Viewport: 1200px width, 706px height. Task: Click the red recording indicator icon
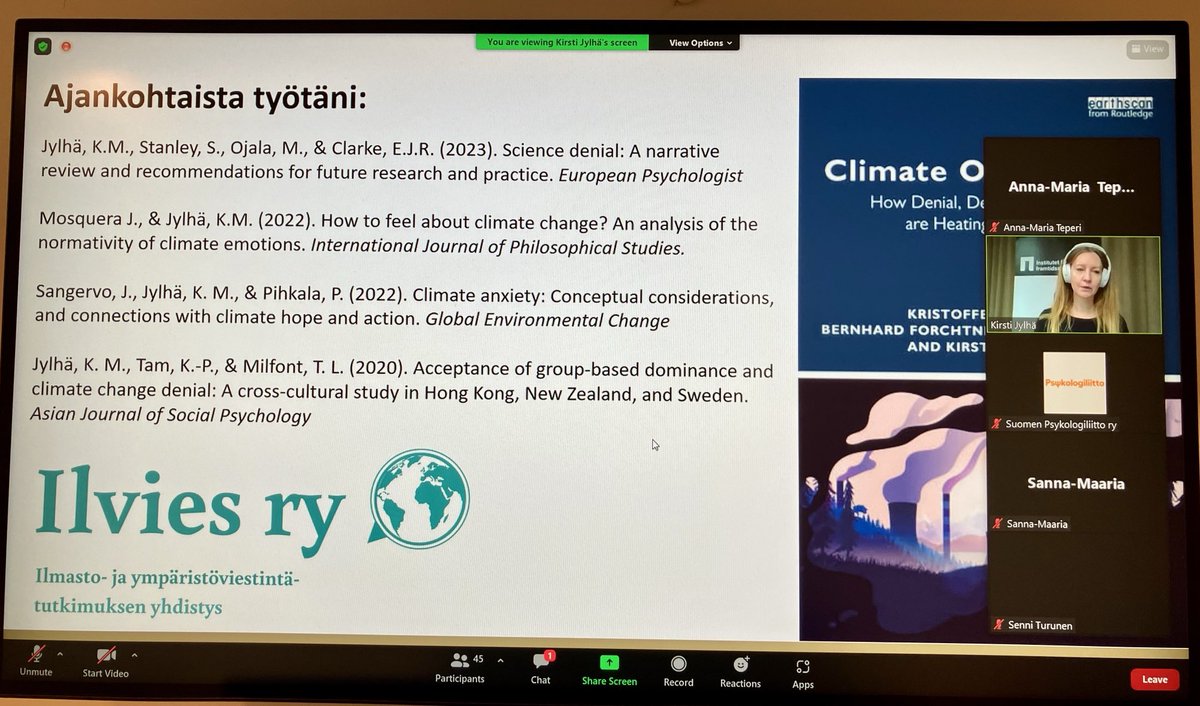67,46
